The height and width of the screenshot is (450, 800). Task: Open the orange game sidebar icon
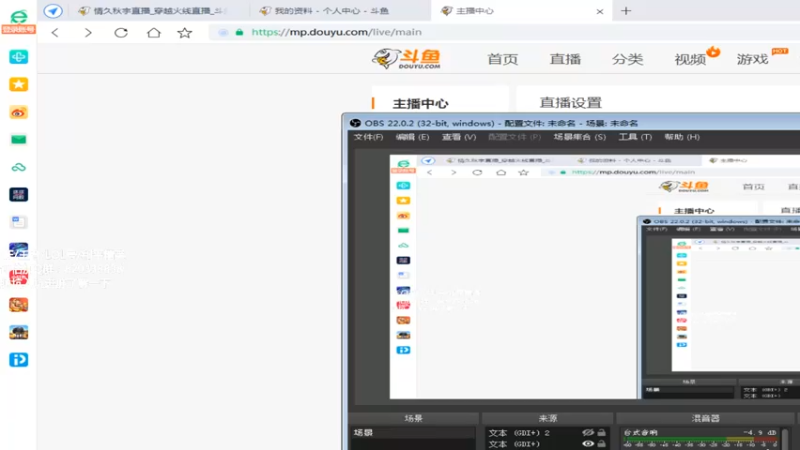(x=18, y=305)
